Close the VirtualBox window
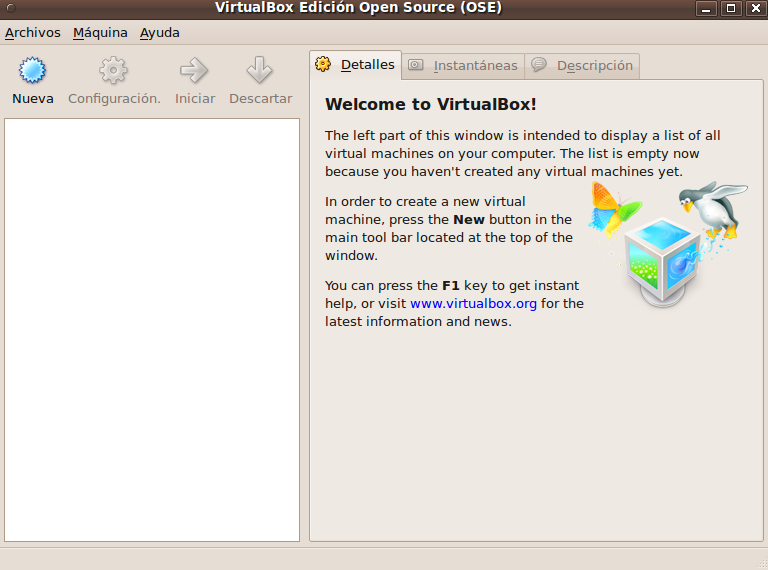Screen dimensions: 768x570 click(x=756, y=8)
